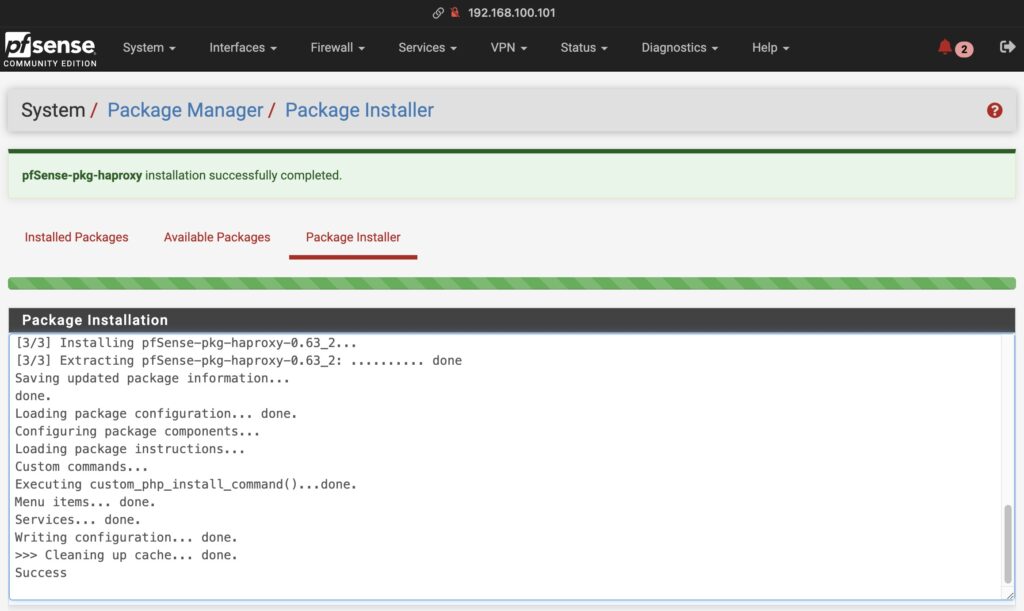This screenshot has width=1024, height=611.
Task: Click the 'Executing custom_php_install_command()' line
Action: click(x=185, y=484)
